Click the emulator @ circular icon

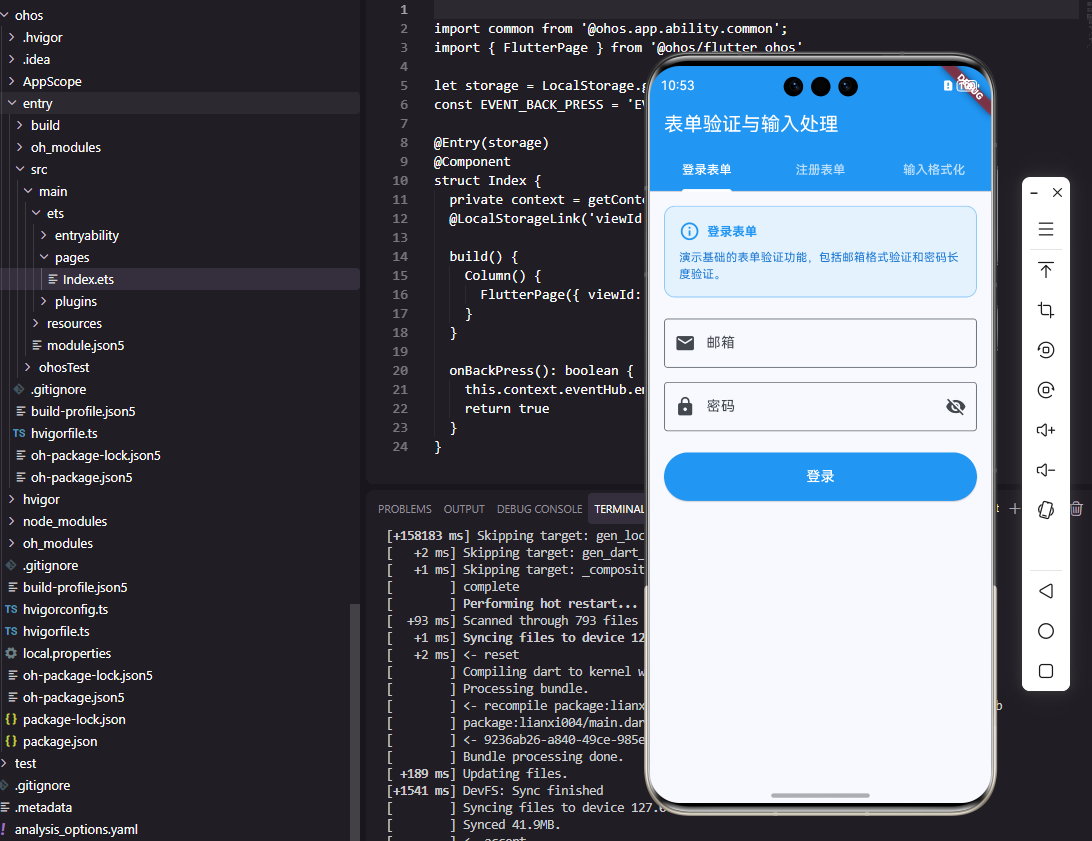(1045, 390)
